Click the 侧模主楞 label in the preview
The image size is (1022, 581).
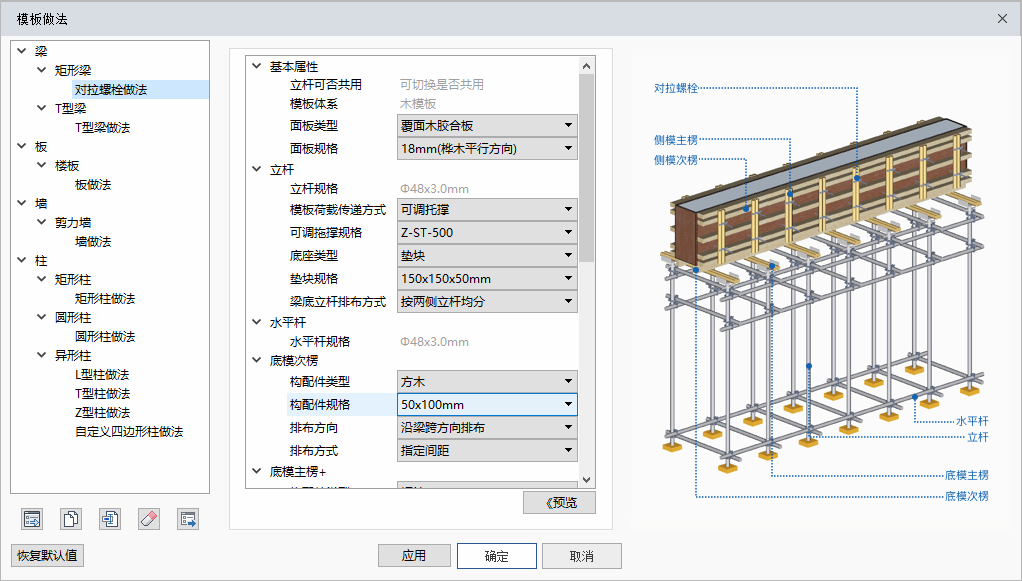coord(676,140)
